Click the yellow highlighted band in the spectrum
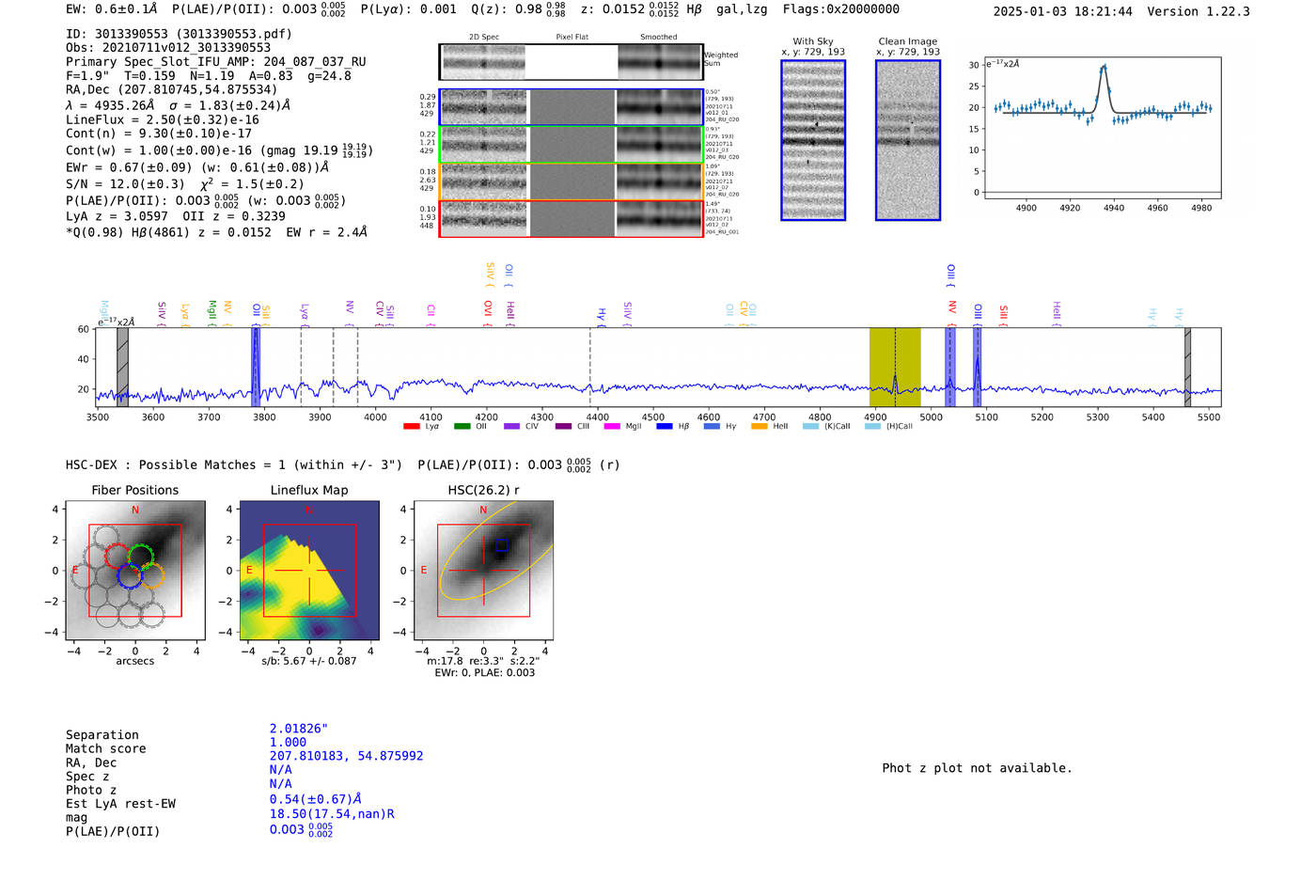Viewport: 1316px width, 896px height. 895,368
